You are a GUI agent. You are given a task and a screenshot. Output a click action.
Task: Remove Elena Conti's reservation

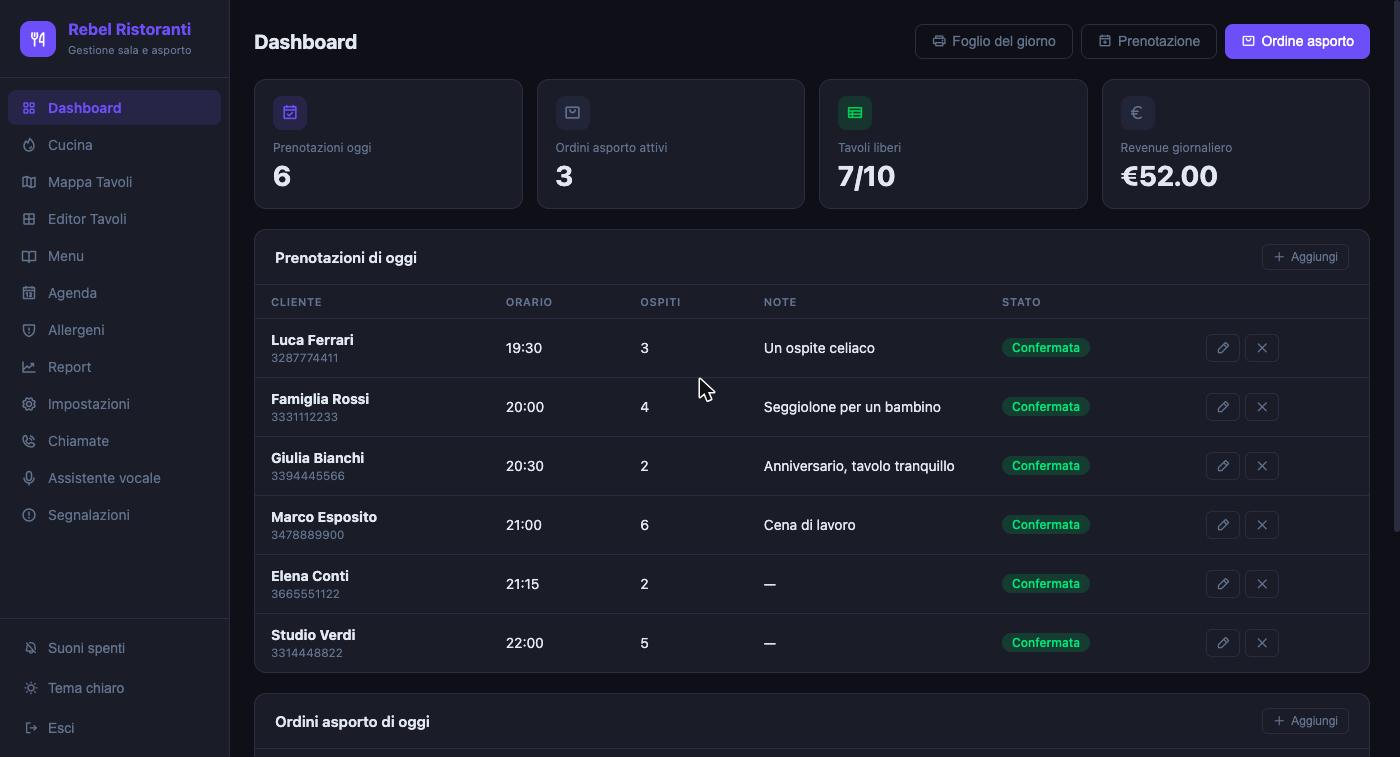pyautogui.click(x=1262, y=584)
